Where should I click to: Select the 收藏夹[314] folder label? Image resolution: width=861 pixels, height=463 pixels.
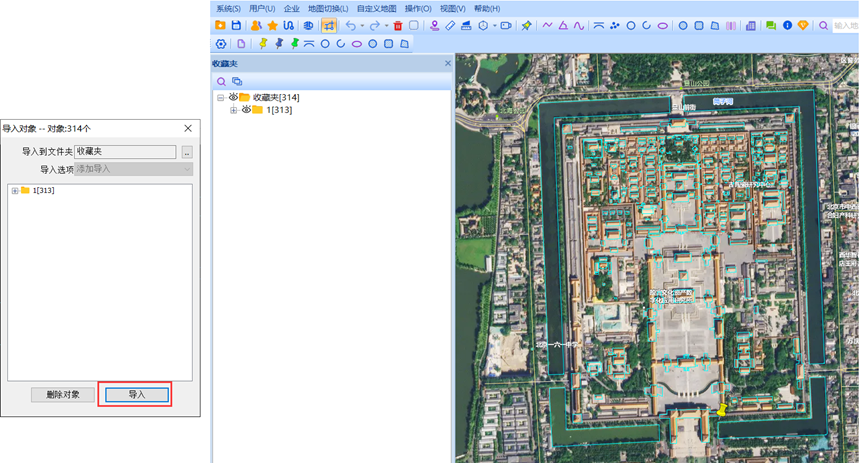tap(276, 97)
